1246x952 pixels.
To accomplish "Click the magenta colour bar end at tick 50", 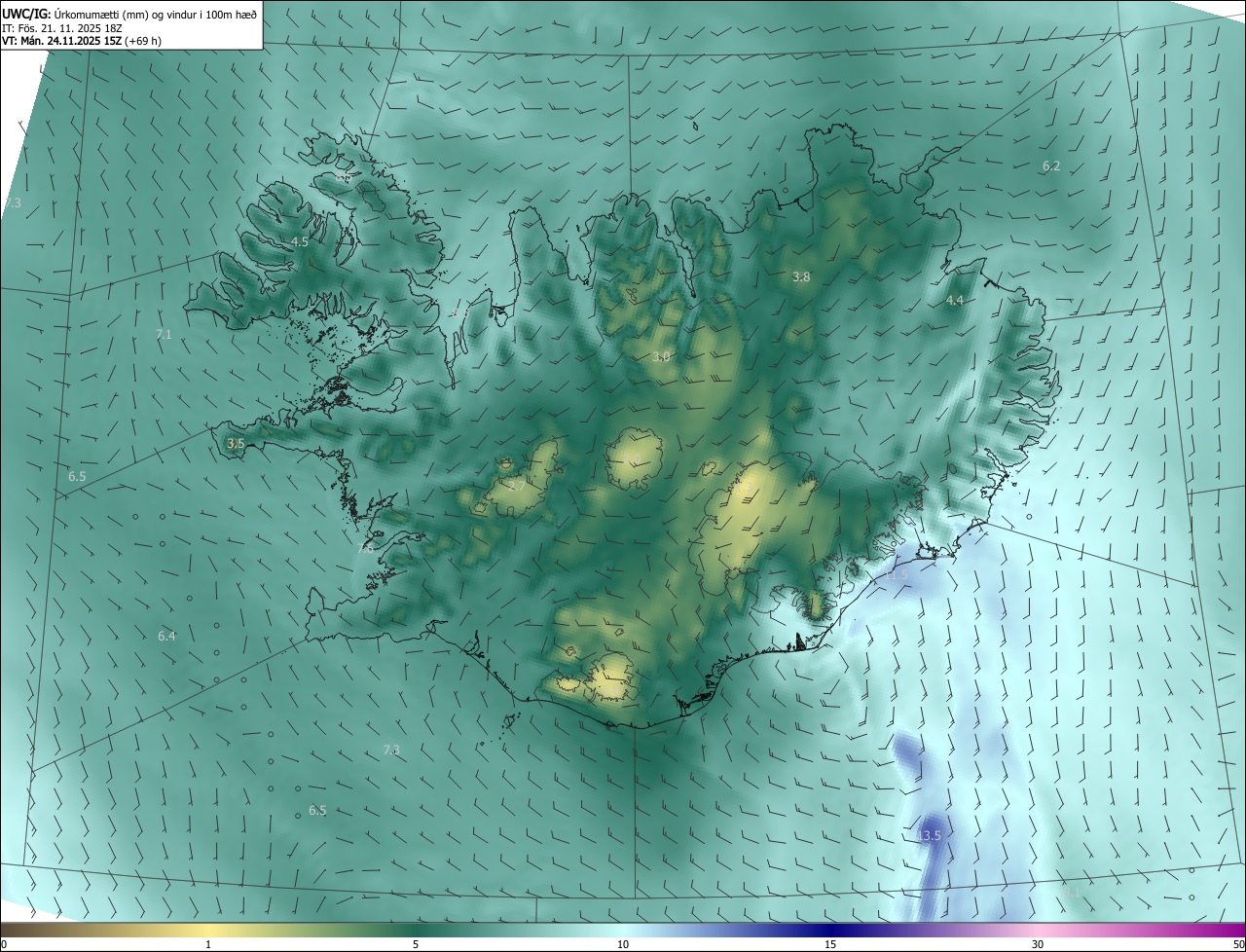I will coord(1240,929).
